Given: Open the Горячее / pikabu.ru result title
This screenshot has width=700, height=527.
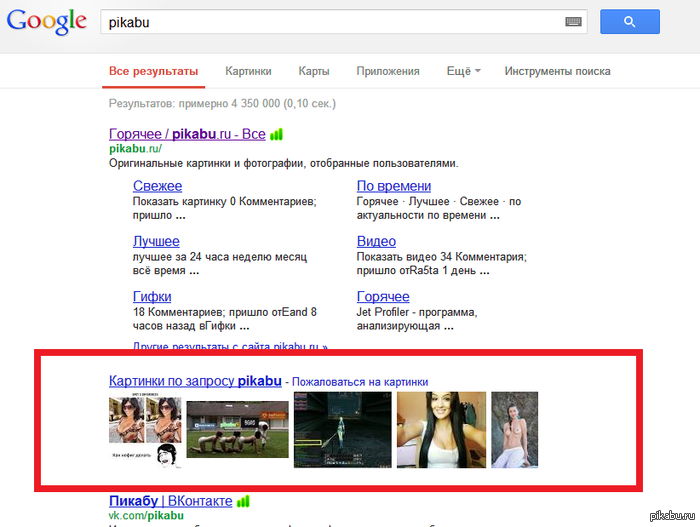Looking at the screenshot, I should (x=187, y=134).
